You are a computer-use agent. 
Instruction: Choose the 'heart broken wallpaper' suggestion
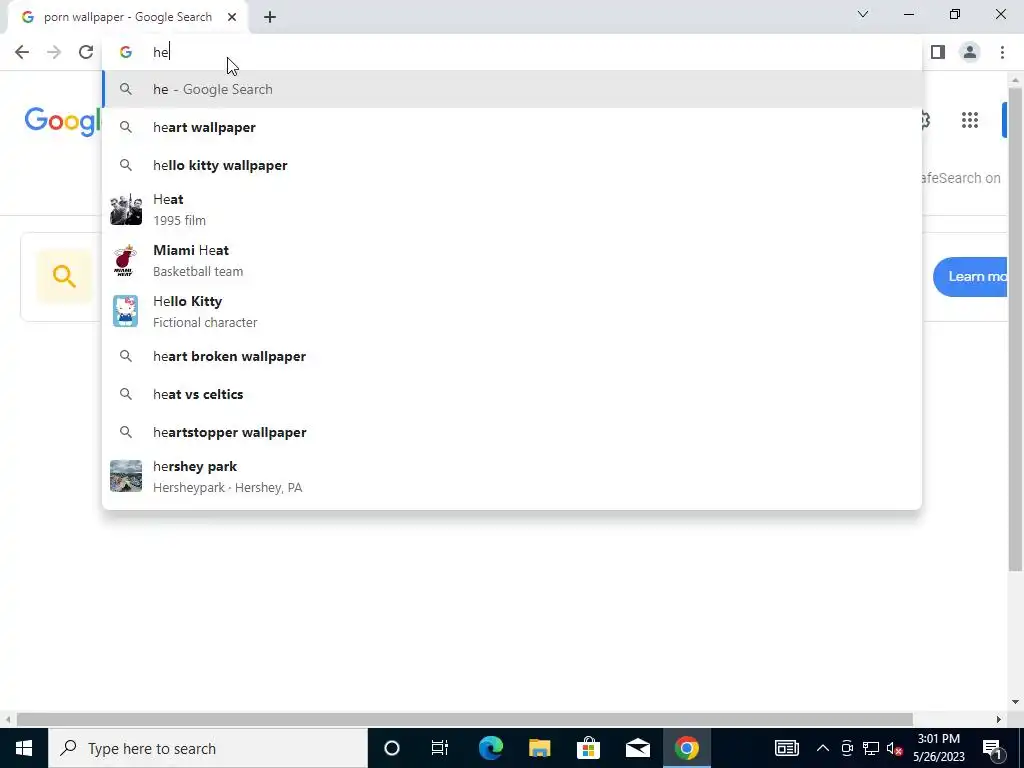click(512, 357)
